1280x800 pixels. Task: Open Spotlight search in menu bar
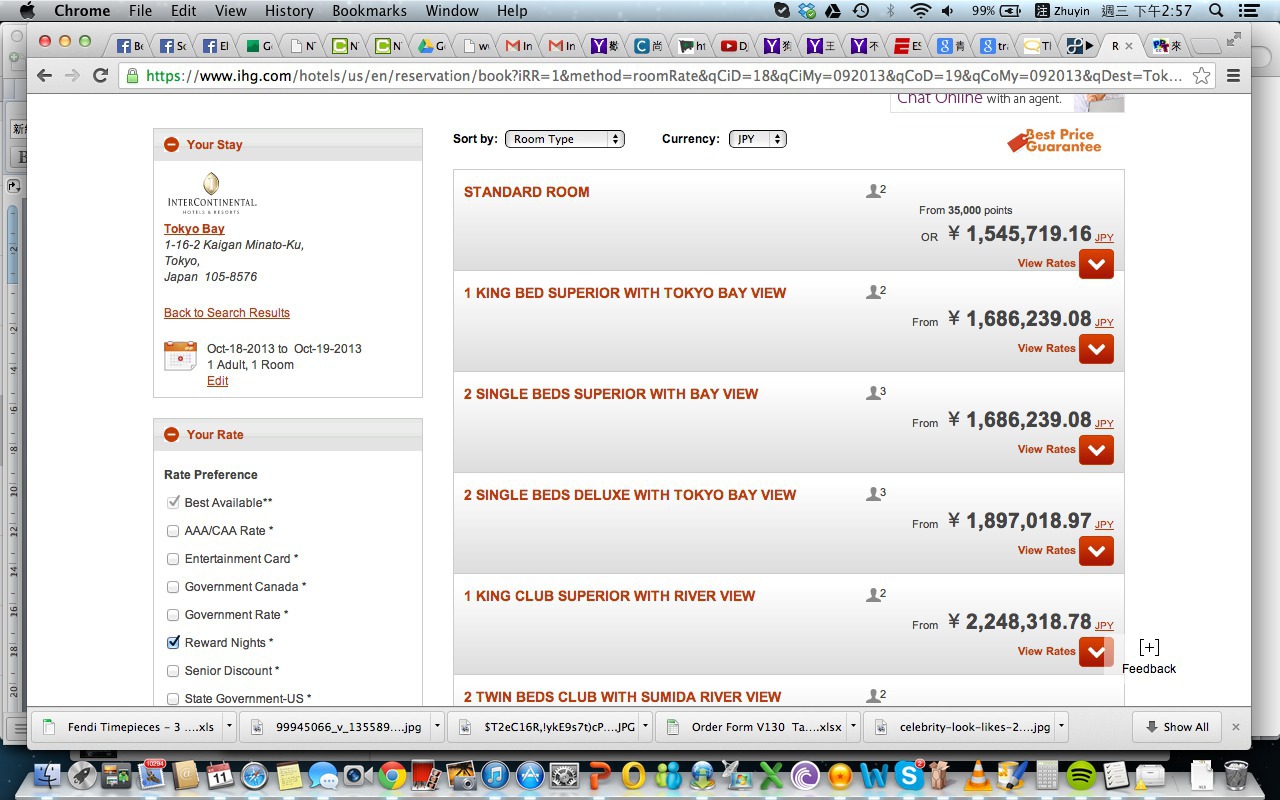1216,11
